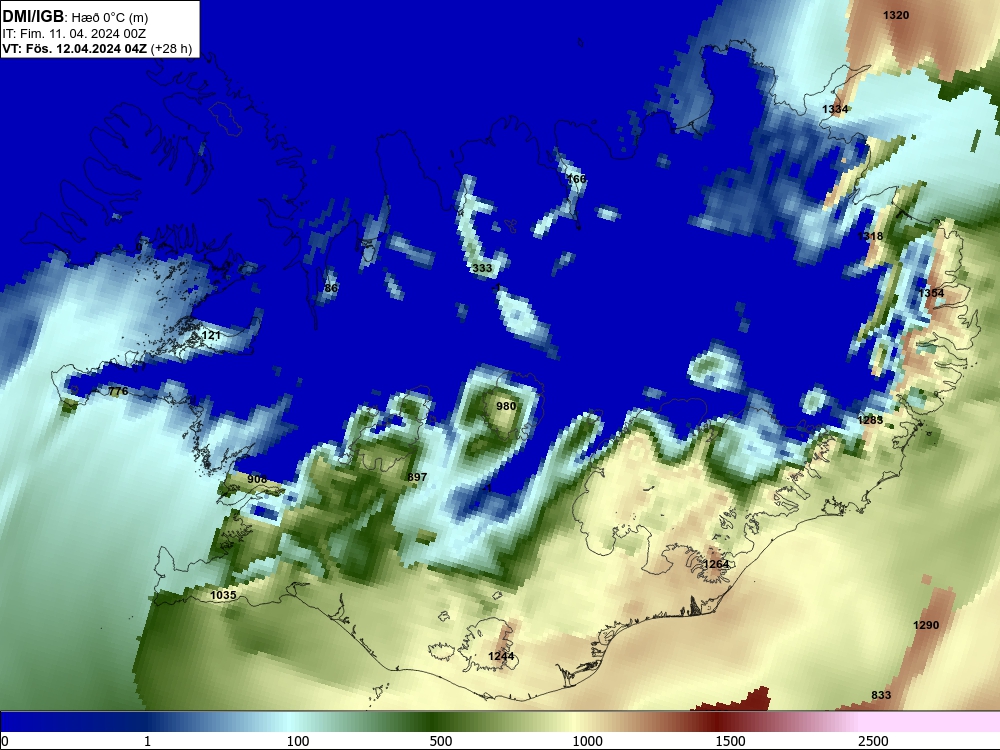
Task: Click the 1318 height label
Action: click(871, 236)
